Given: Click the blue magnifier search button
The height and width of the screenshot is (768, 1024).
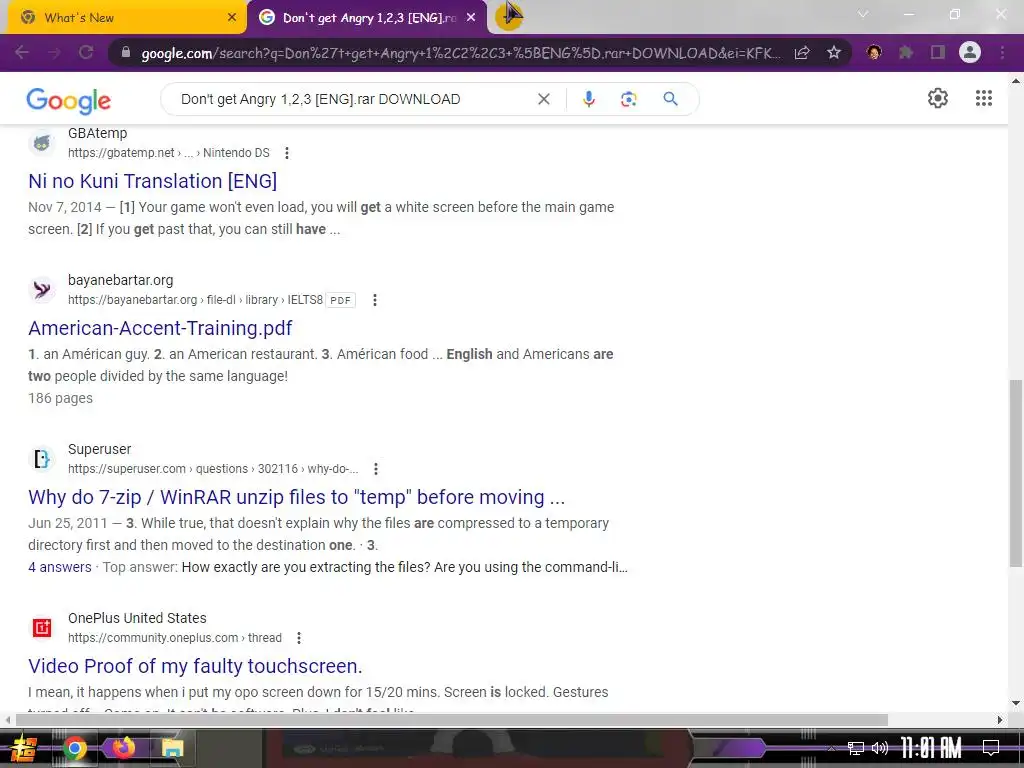Looking at the screenshot, I should (670, 99).
